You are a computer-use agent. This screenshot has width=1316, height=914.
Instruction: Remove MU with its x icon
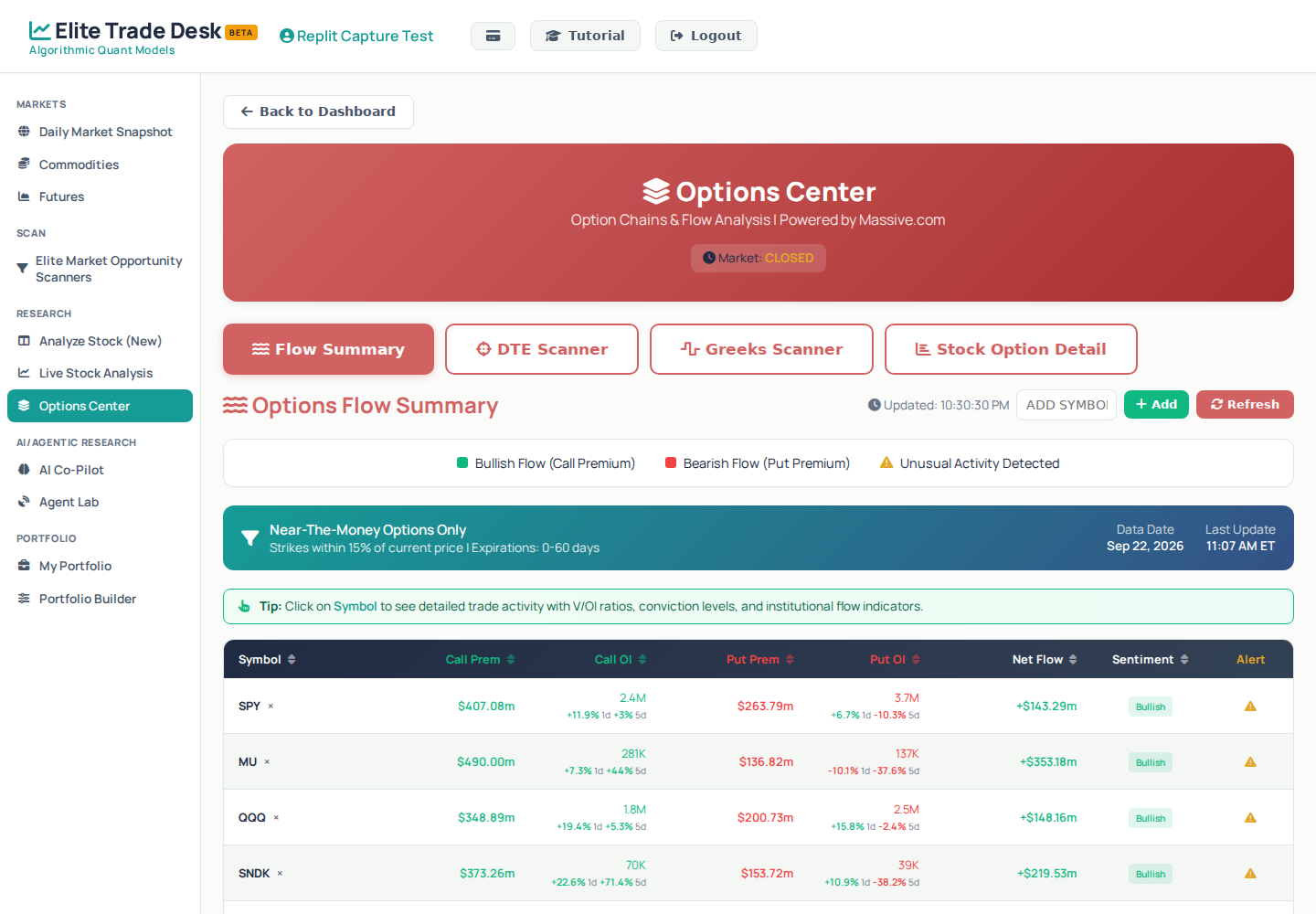(267, 762)
